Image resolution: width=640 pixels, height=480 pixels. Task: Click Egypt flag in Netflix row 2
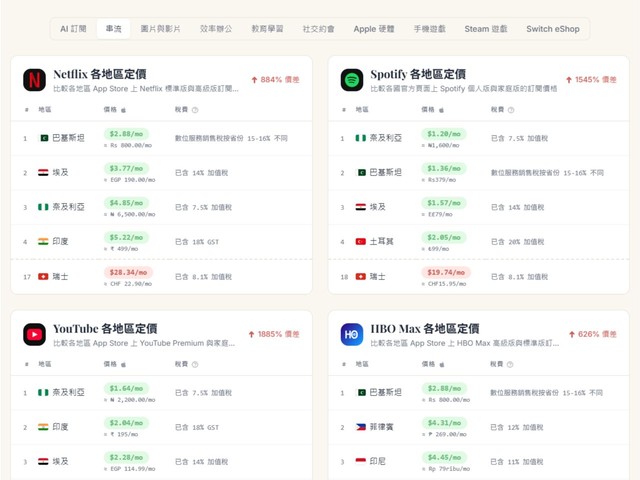(x=43, y=173)
